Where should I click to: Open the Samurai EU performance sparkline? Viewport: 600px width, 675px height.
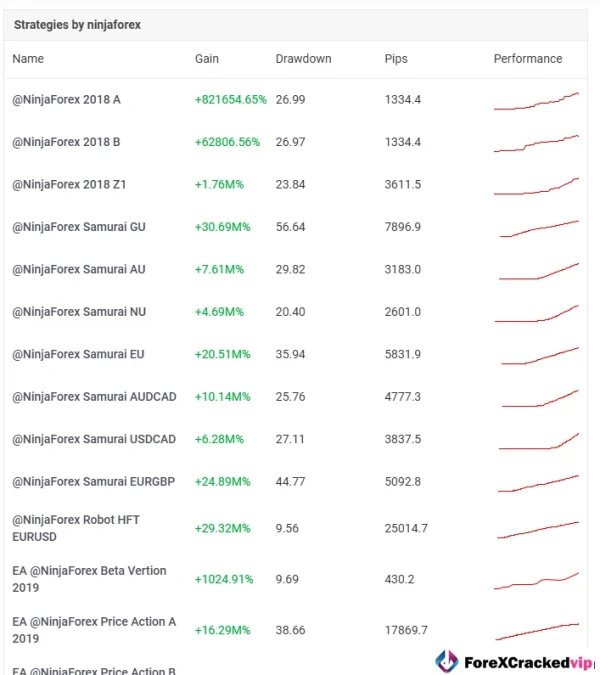[540, 355]
